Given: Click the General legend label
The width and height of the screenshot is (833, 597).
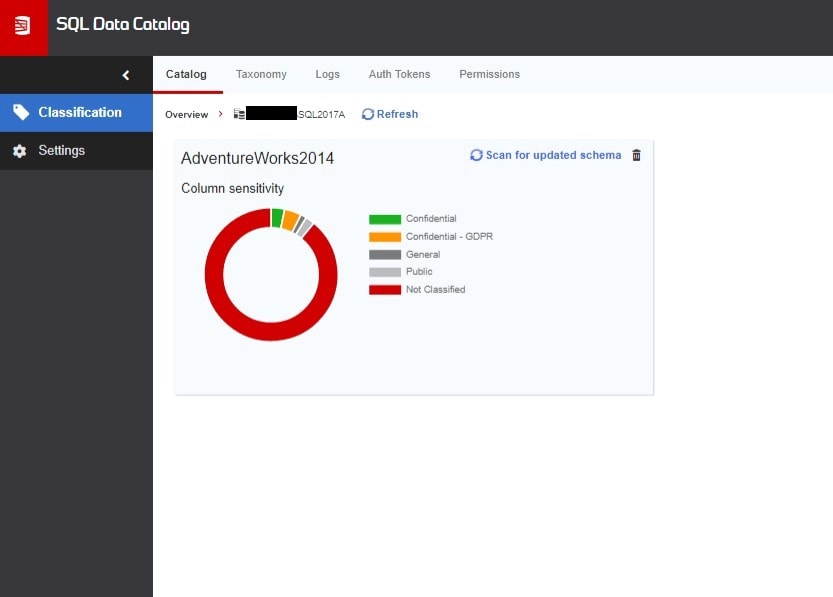Looking at the screenshot, I should [x=423, y=255].
